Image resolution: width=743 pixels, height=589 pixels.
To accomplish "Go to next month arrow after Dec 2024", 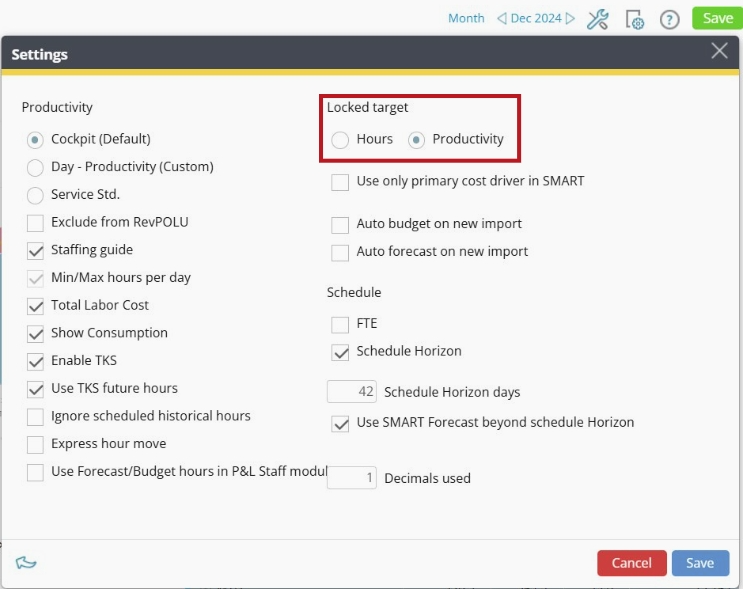I will tap(571, 18).
